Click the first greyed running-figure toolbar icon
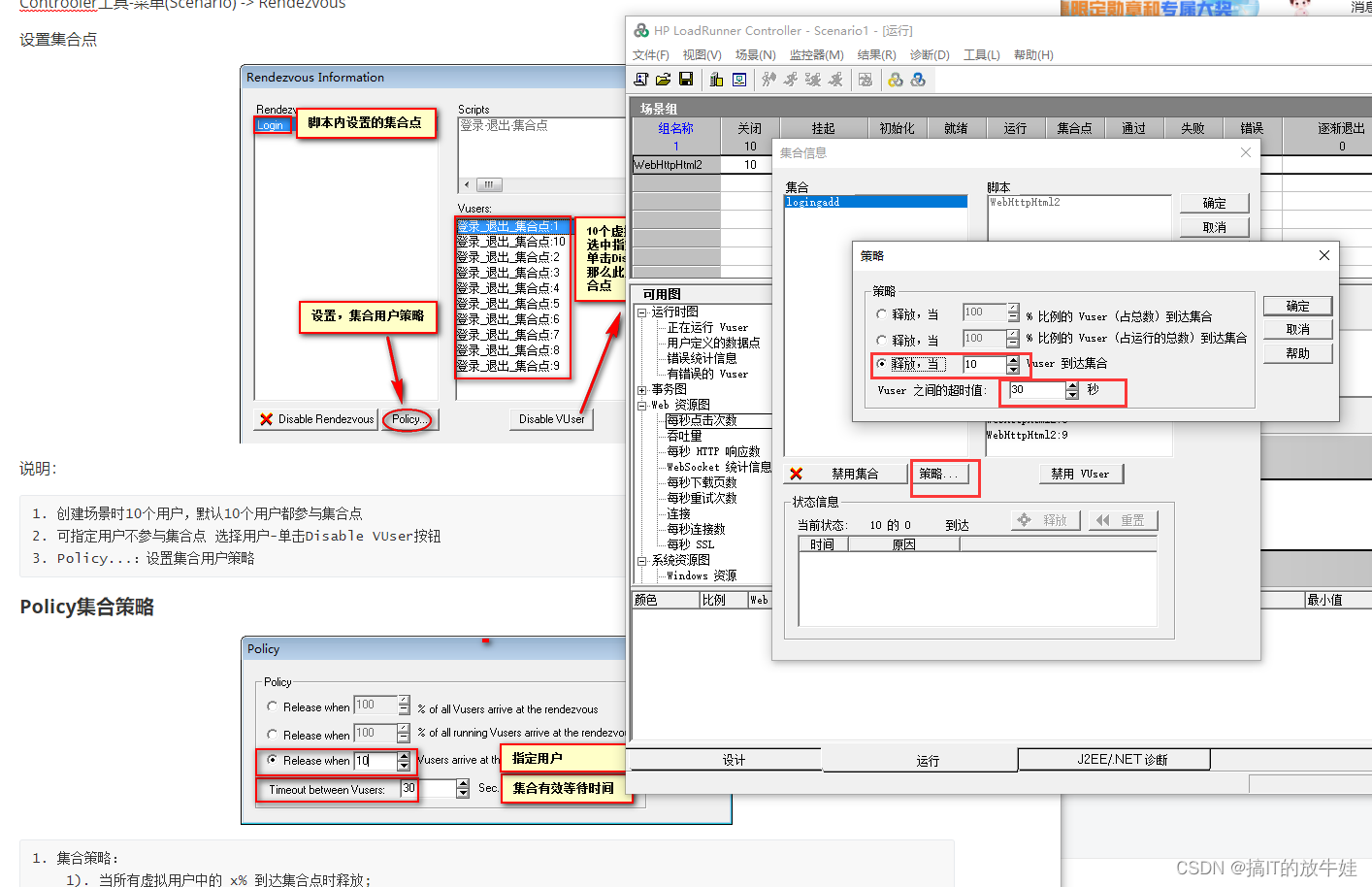The image size is (1372, 887). tap(769, 80)
